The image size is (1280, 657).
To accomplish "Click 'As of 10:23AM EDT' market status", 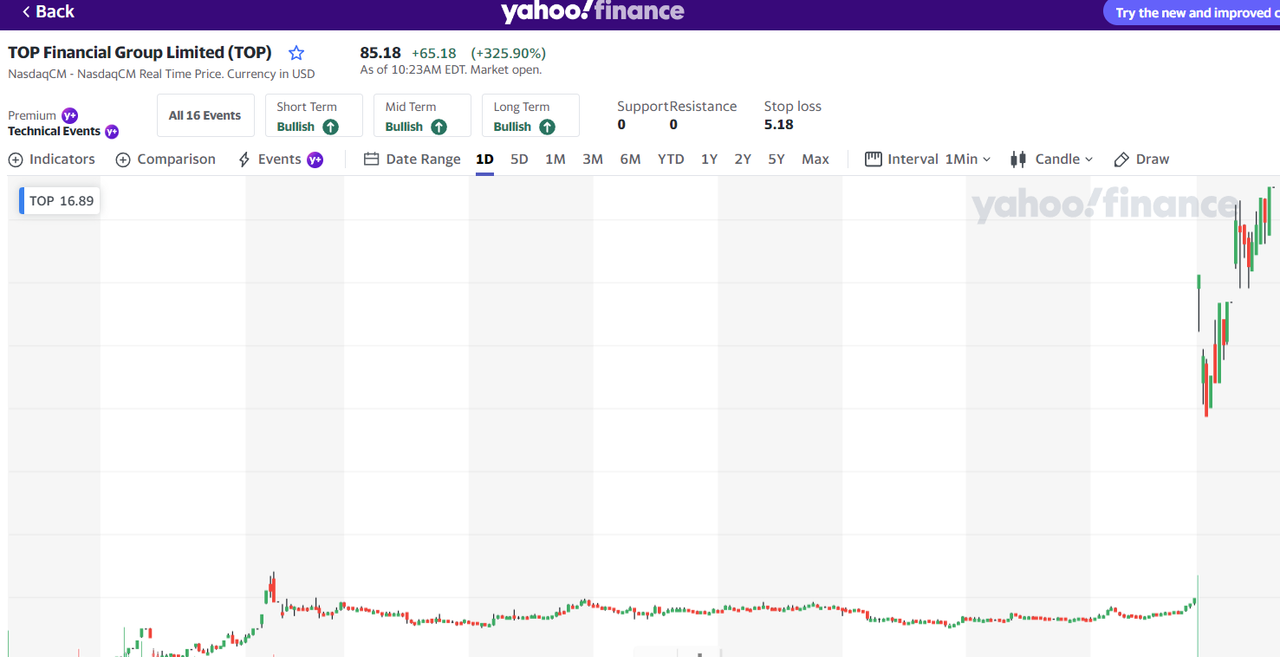I will 451,70.
